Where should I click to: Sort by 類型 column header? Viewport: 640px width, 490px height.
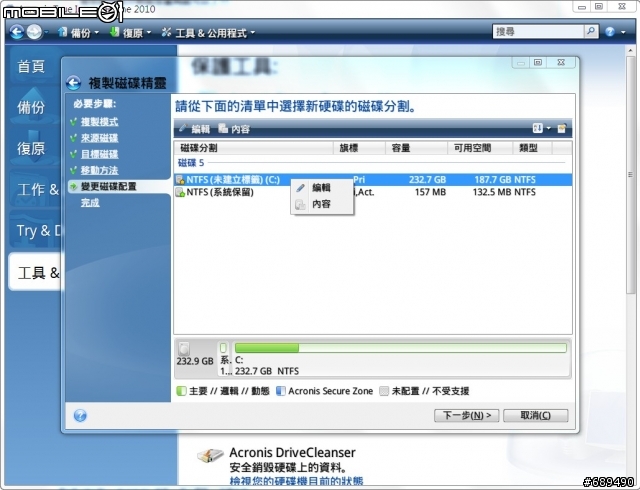tap(532, 148)
